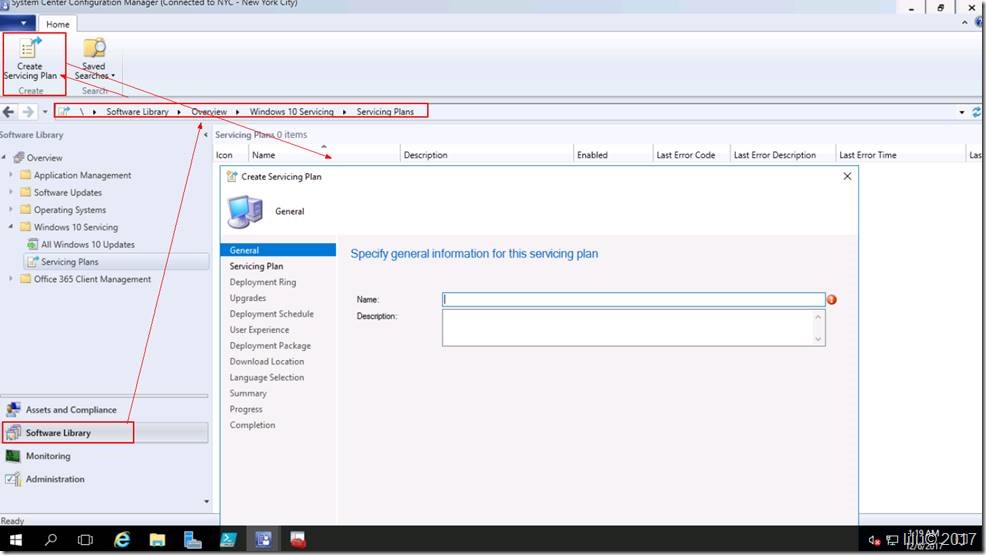Open taskbar Search magnifier
This screenshot has height=555, width=986.
tap(51, 540)
